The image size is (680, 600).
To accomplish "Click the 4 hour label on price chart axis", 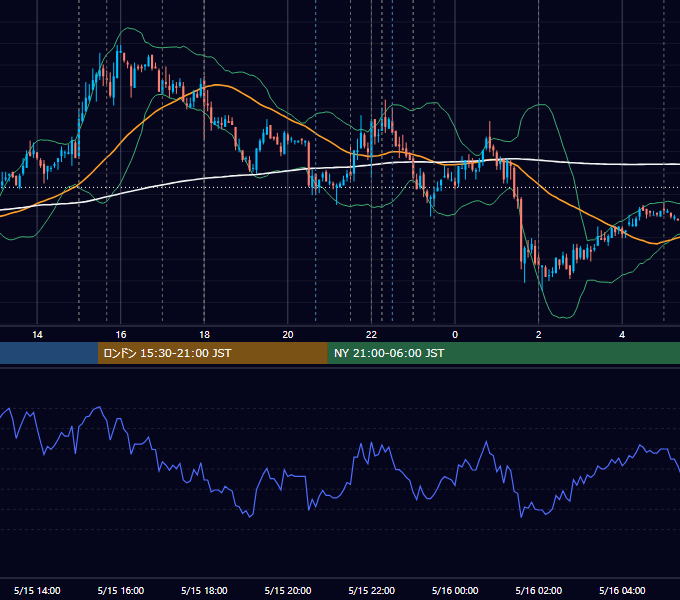I will point(622,335).
